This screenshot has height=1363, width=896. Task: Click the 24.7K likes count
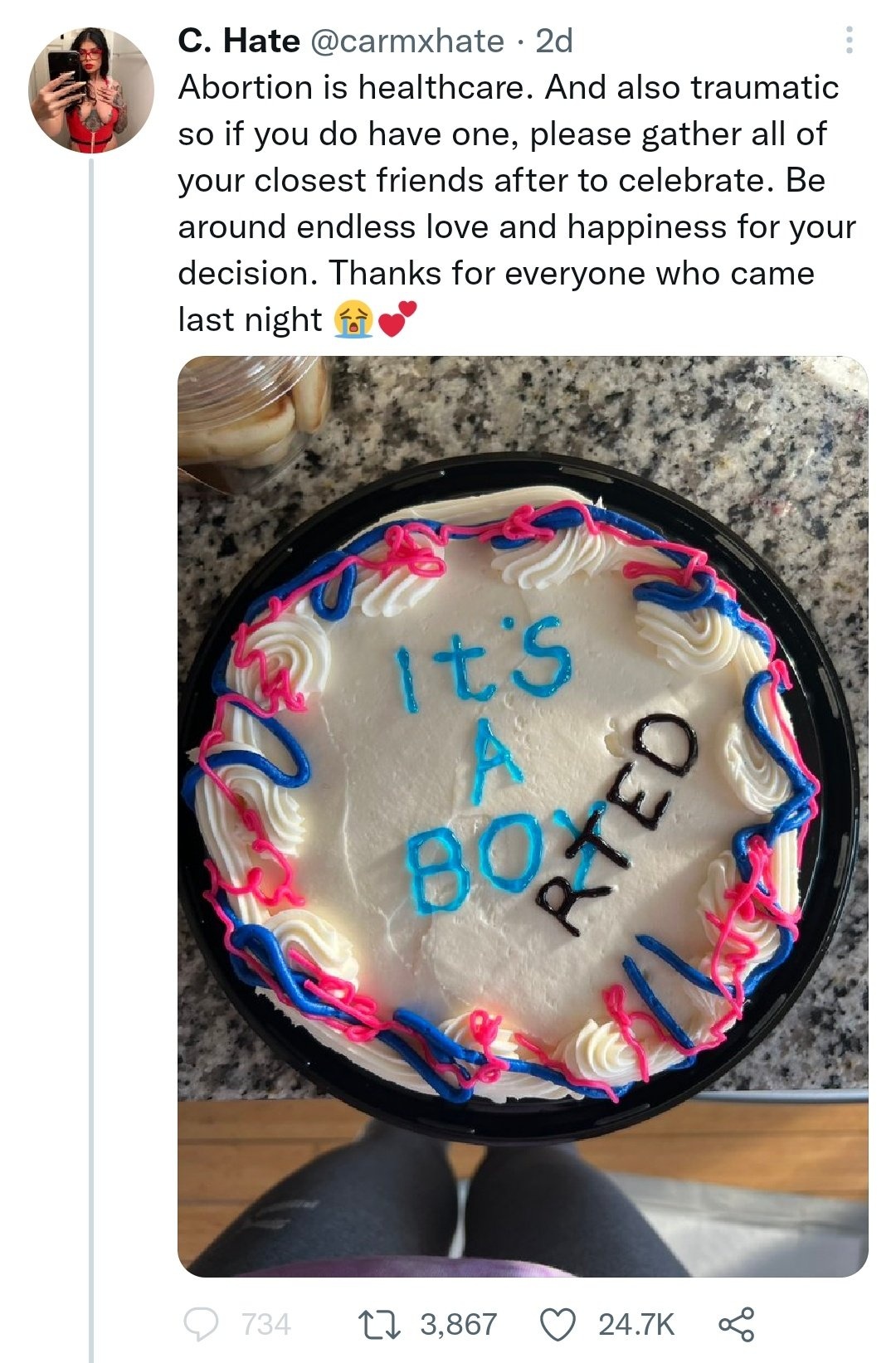click(636, 1324)
